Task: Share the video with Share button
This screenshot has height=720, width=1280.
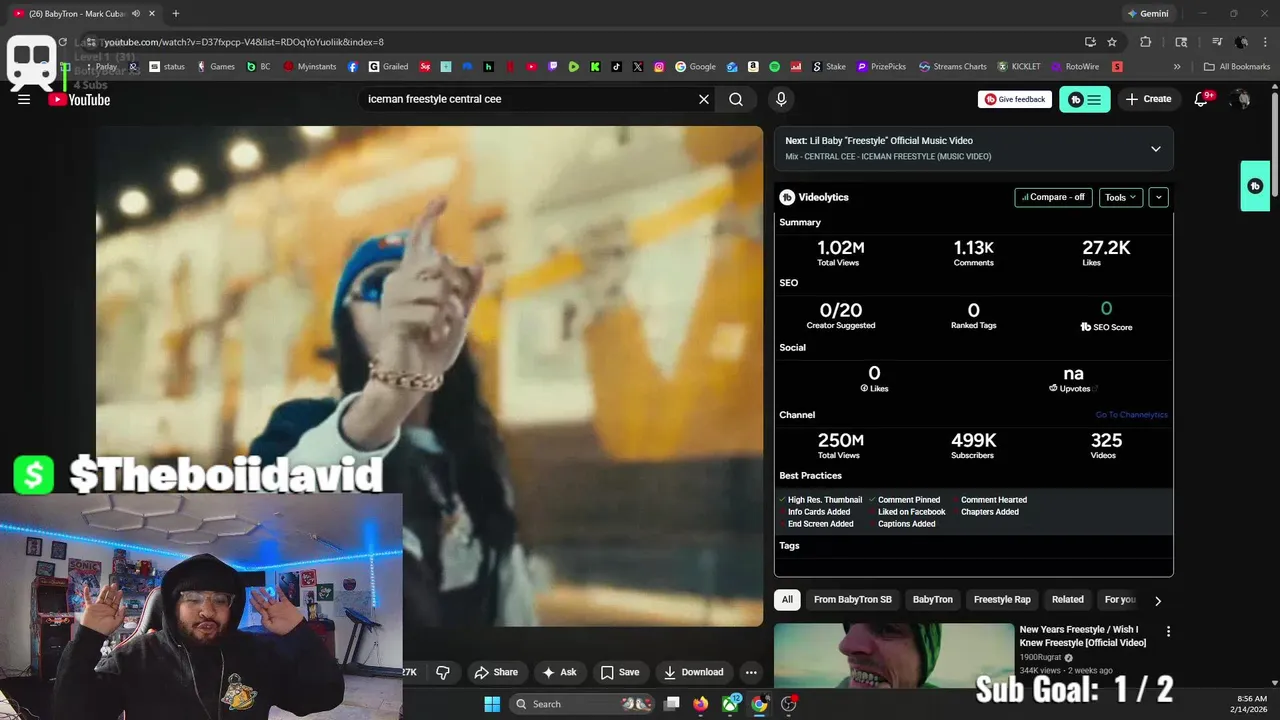Action: click(496, 672)
